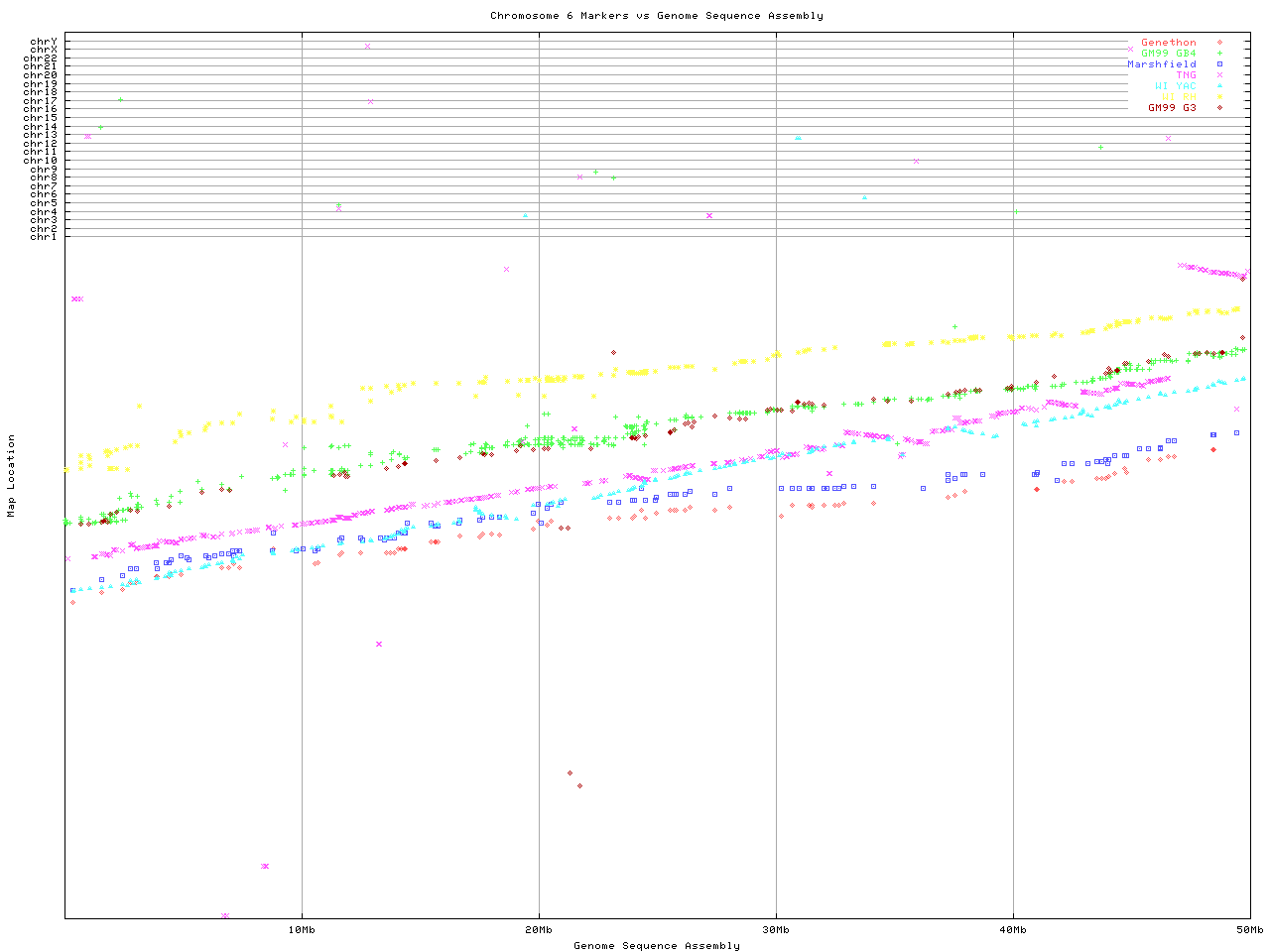Click the Genome Sequence Assembly x-axis title
Image resolution: width=1270 pixels, height=952 pixels.
click(x=656, y=946)
